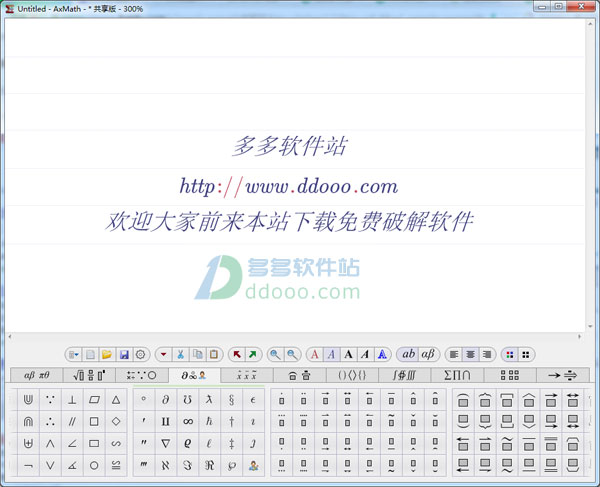
Task: Paste from clipboard with the paste icon
Action: (214, 355)
